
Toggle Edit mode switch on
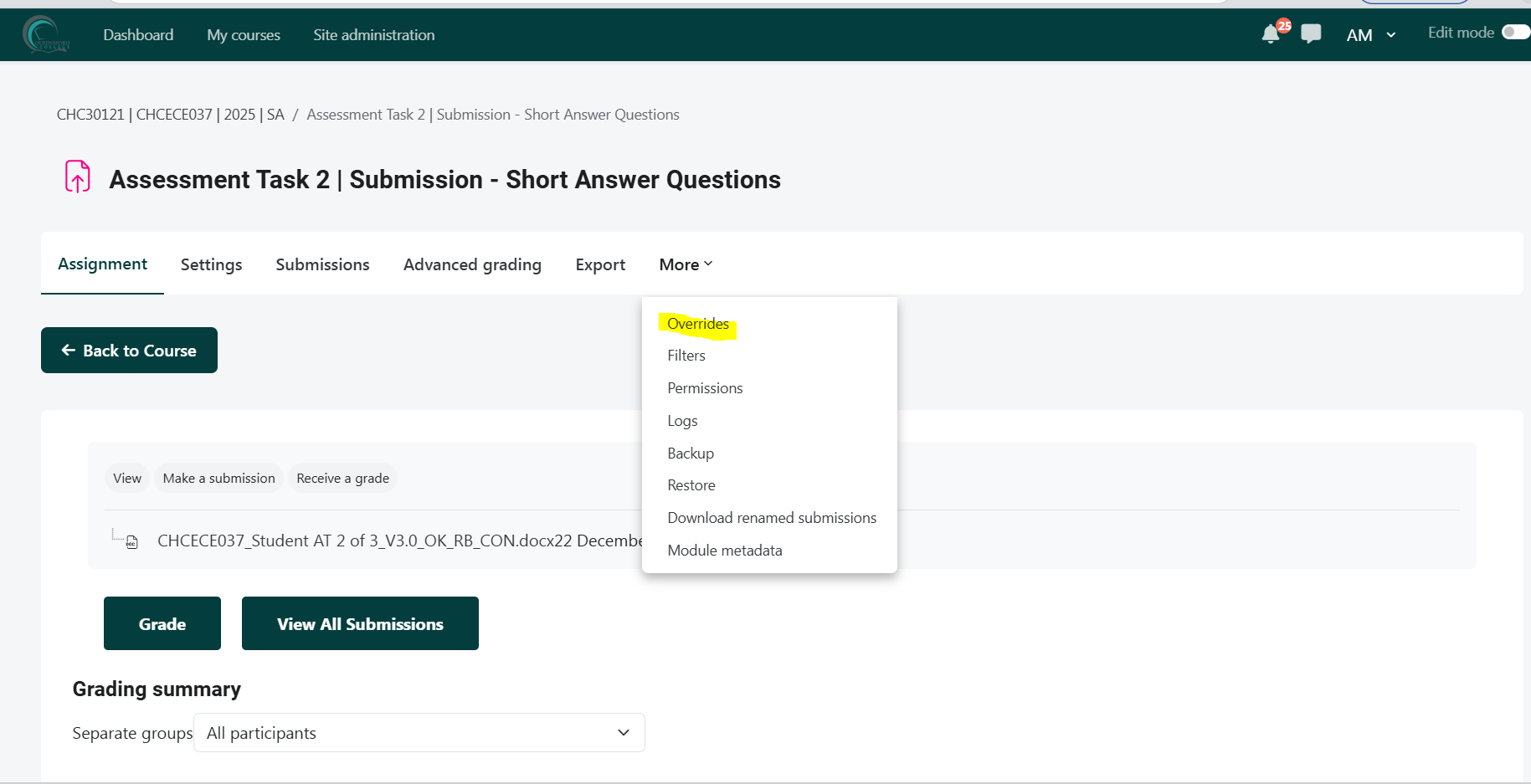click(x=1514, y=33)
